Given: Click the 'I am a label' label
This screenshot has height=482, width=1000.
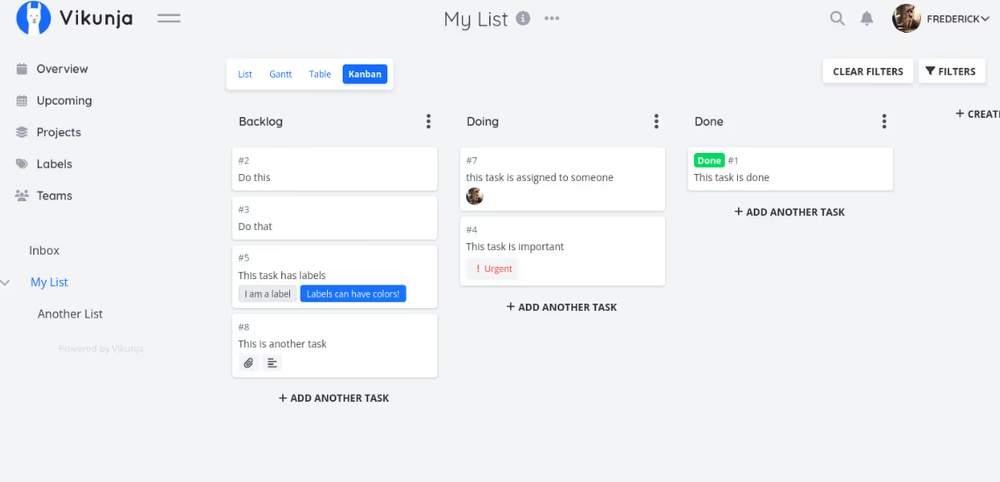Looking at the screenshot, I should coord(268,294).
